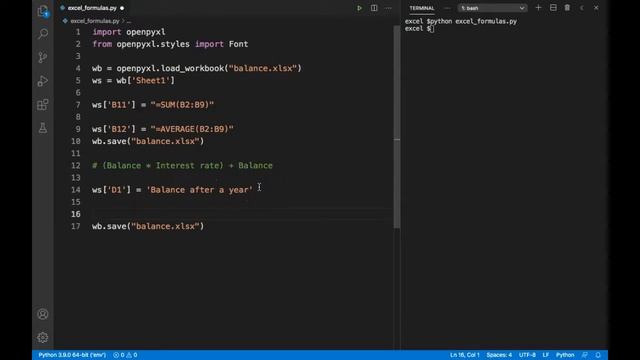
Task: Open editor More Actions ellipsis
Action: click(x=388, y=8)
